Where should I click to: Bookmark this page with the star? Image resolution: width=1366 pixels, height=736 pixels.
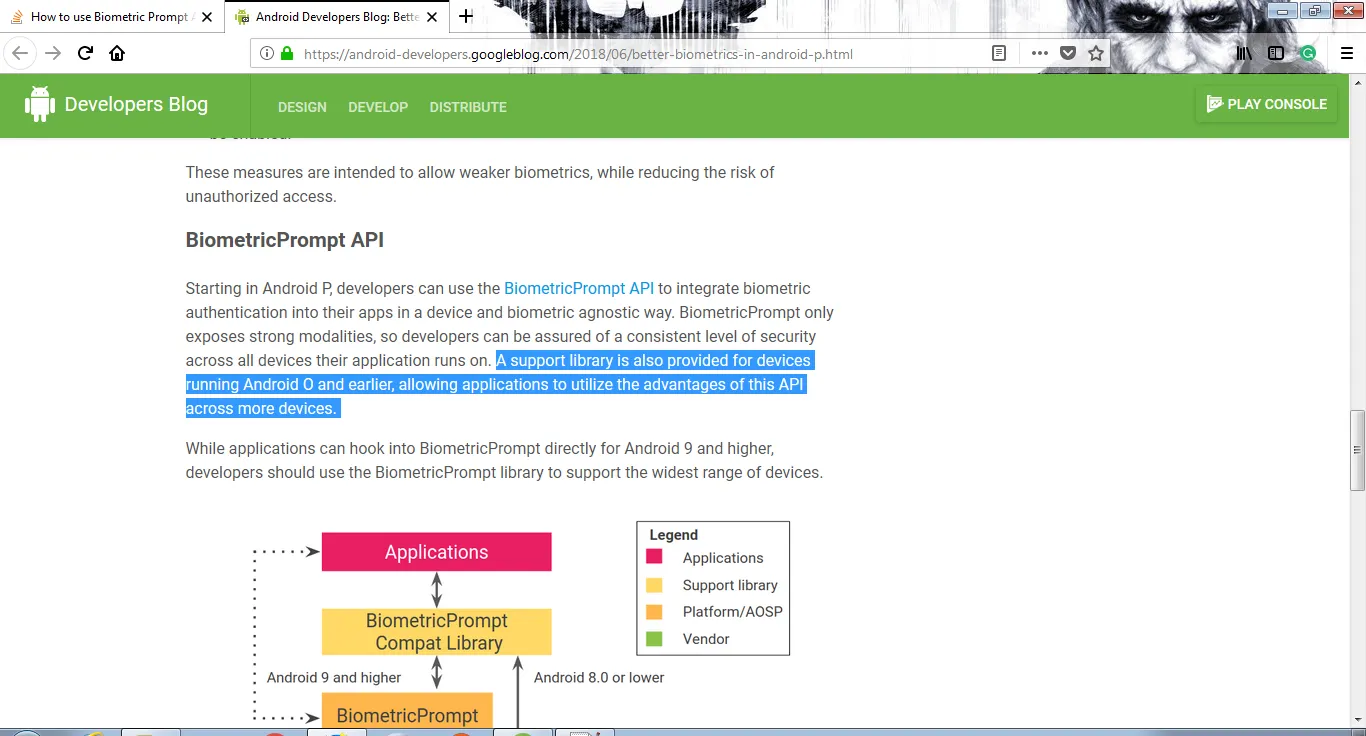click(1096, 54)
